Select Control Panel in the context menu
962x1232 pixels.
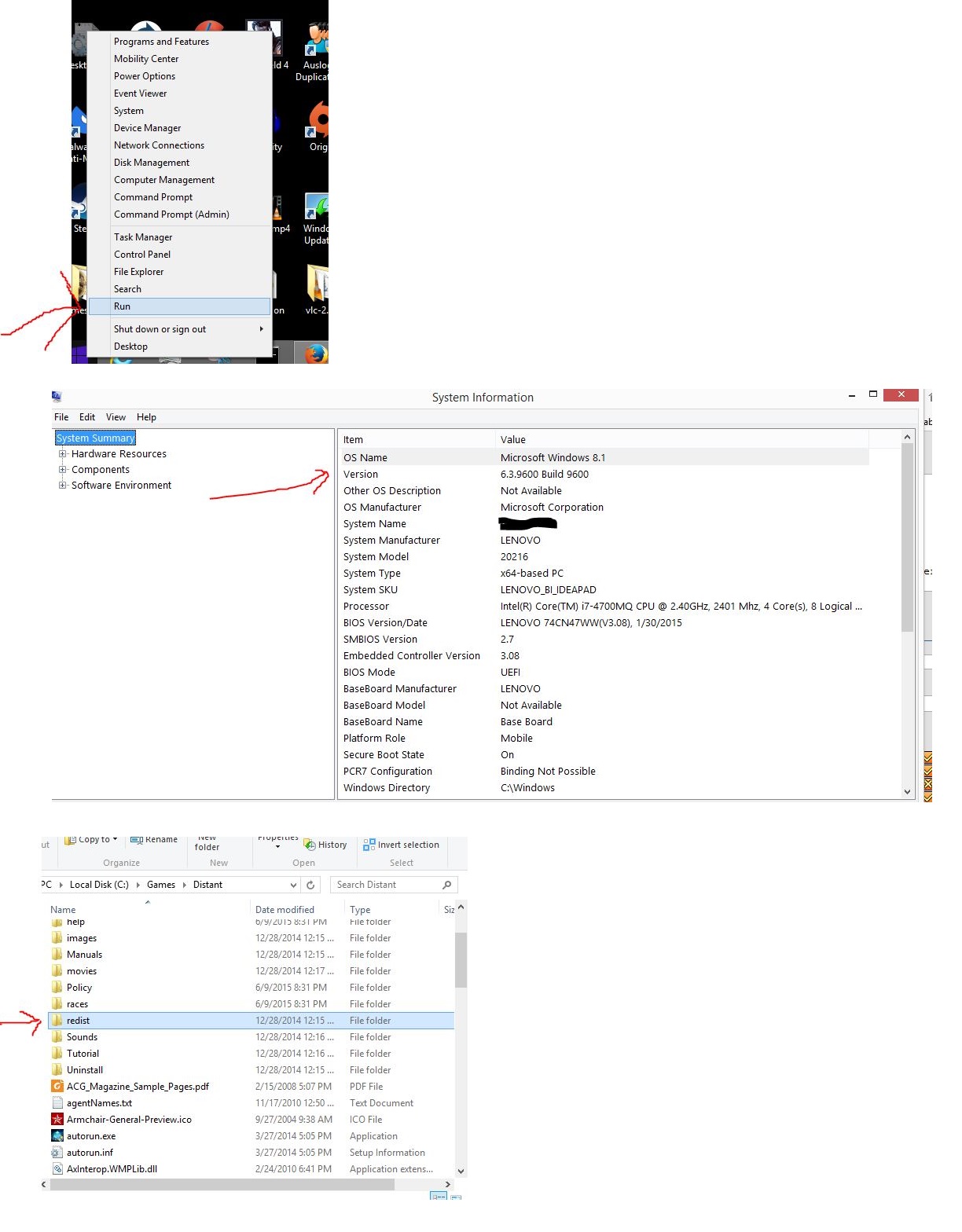click(x=180, y=255)
